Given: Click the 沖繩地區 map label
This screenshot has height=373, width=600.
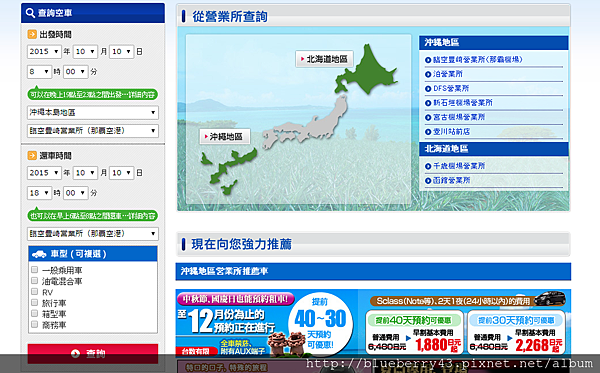Looking at the screenshot, I should (x=225, y=137).
